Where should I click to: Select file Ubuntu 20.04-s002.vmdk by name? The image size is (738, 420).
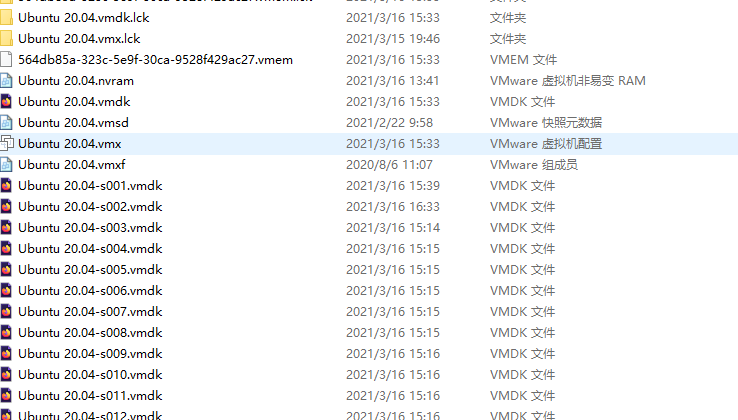(90, 207)
